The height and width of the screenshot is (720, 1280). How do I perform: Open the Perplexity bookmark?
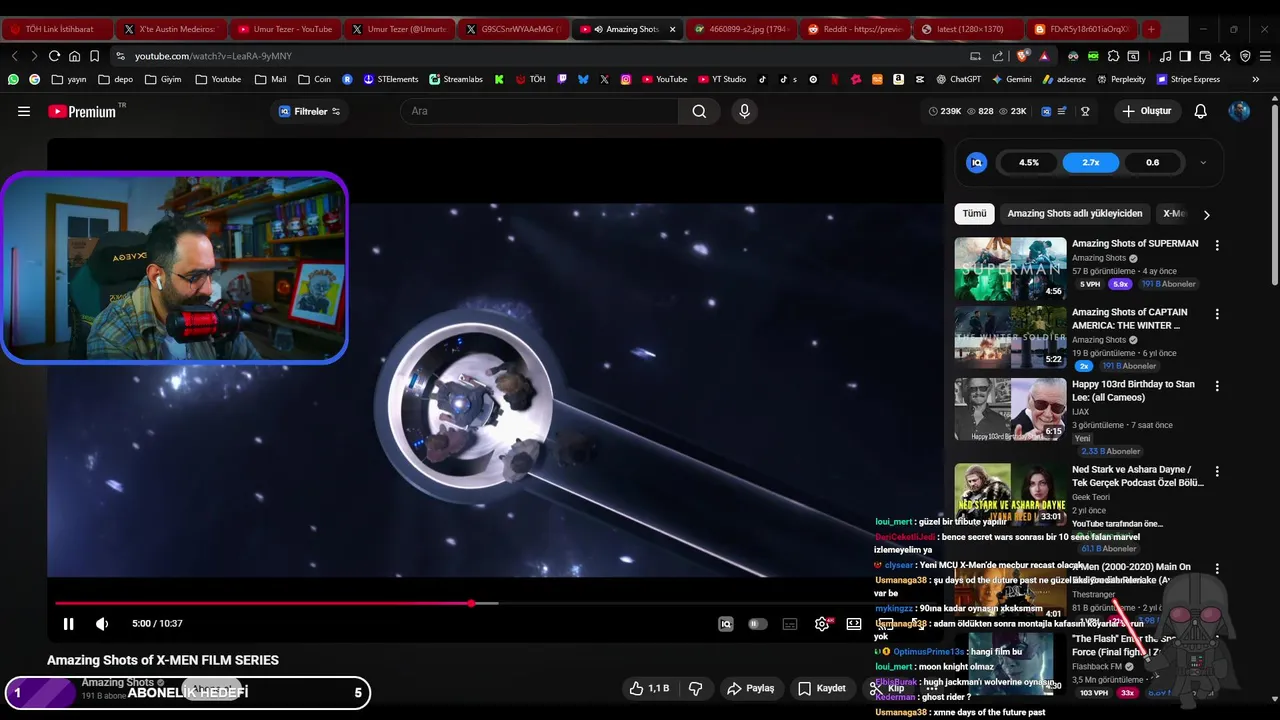(1120, 79)
